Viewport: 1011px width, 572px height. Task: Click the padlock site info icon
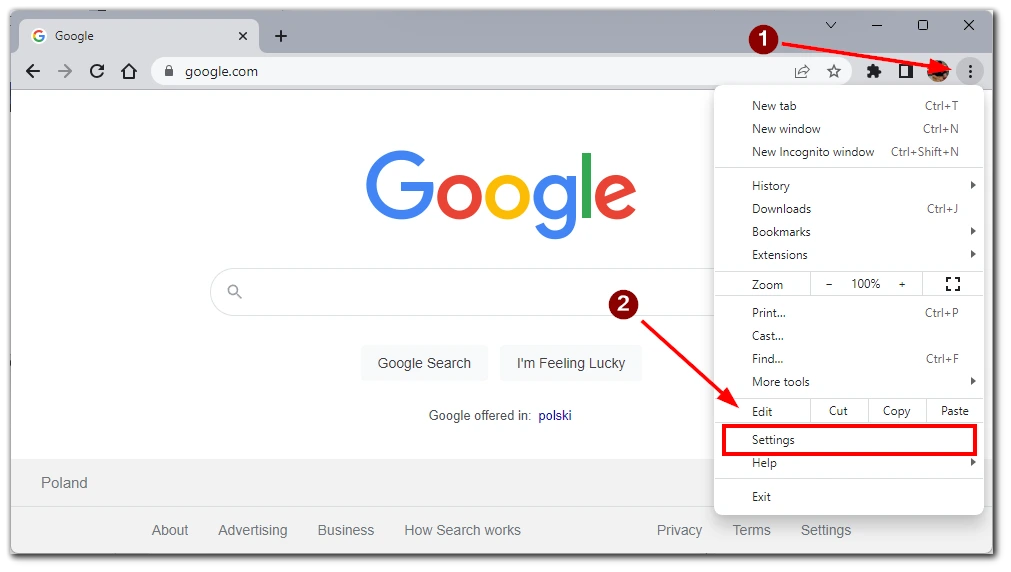click(169, 72)
